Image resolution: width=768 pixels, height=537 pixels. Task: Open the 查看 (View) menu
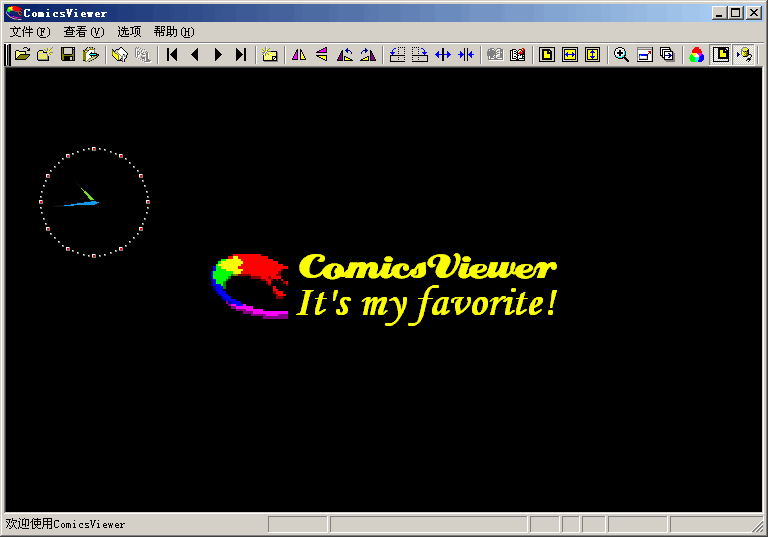83,32
